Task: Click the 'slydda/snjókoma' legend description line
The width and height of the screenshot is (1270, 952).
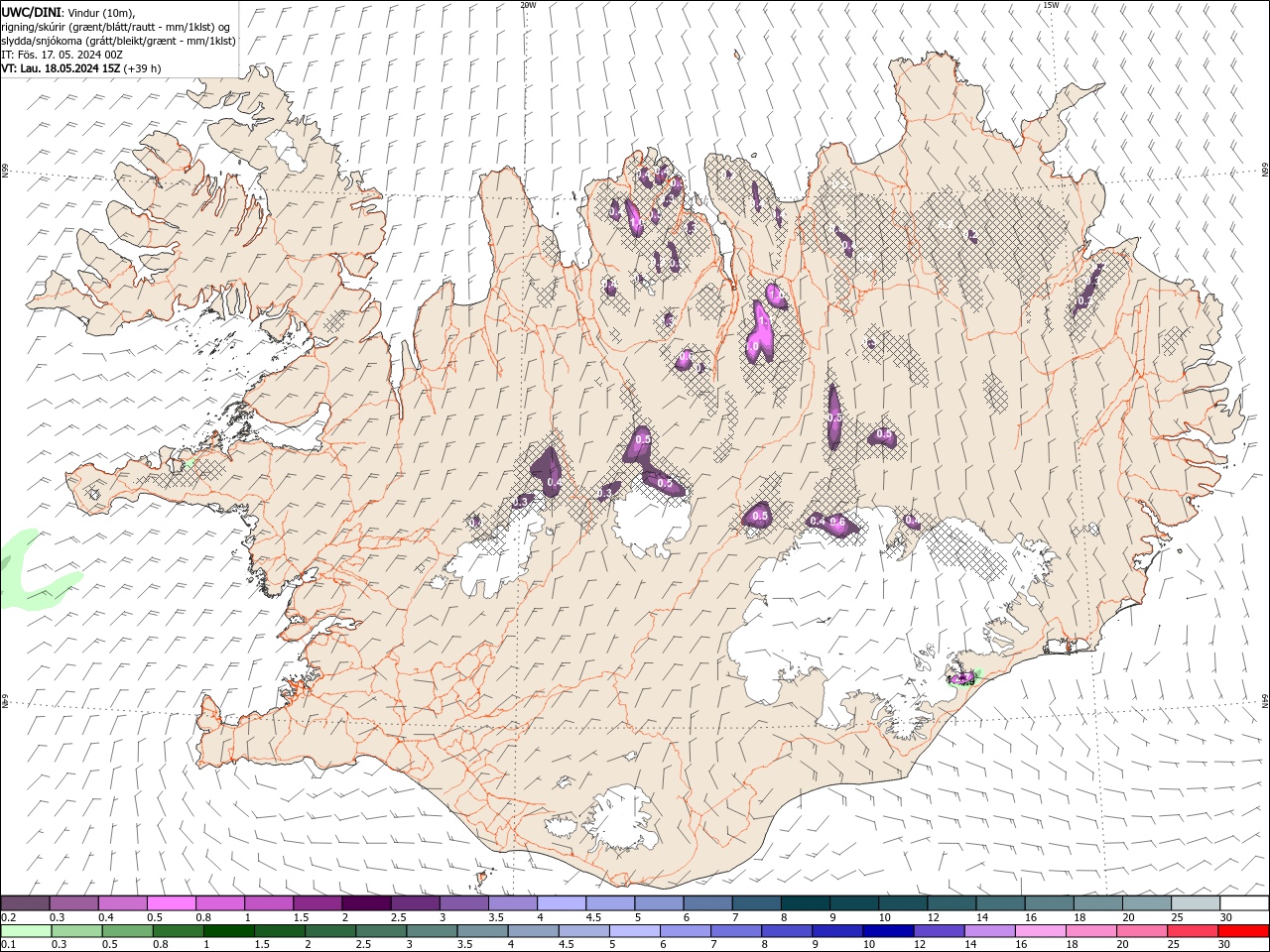Action: pyautogui.click(x=118, y=41)
